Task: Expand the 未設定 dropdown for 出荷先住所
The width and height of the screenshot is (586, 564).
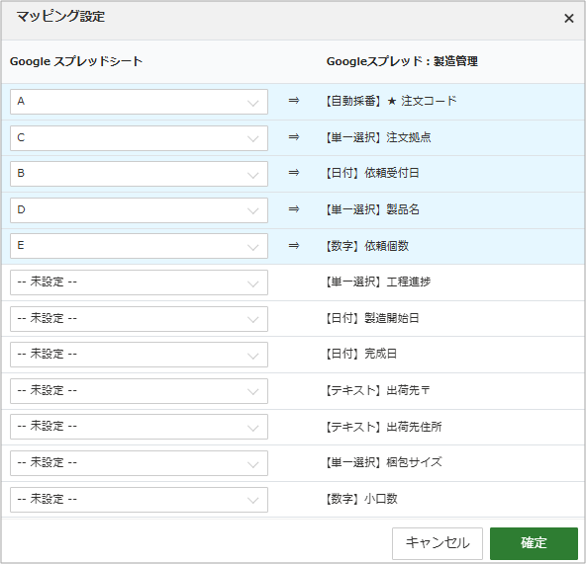Action: 139,426
